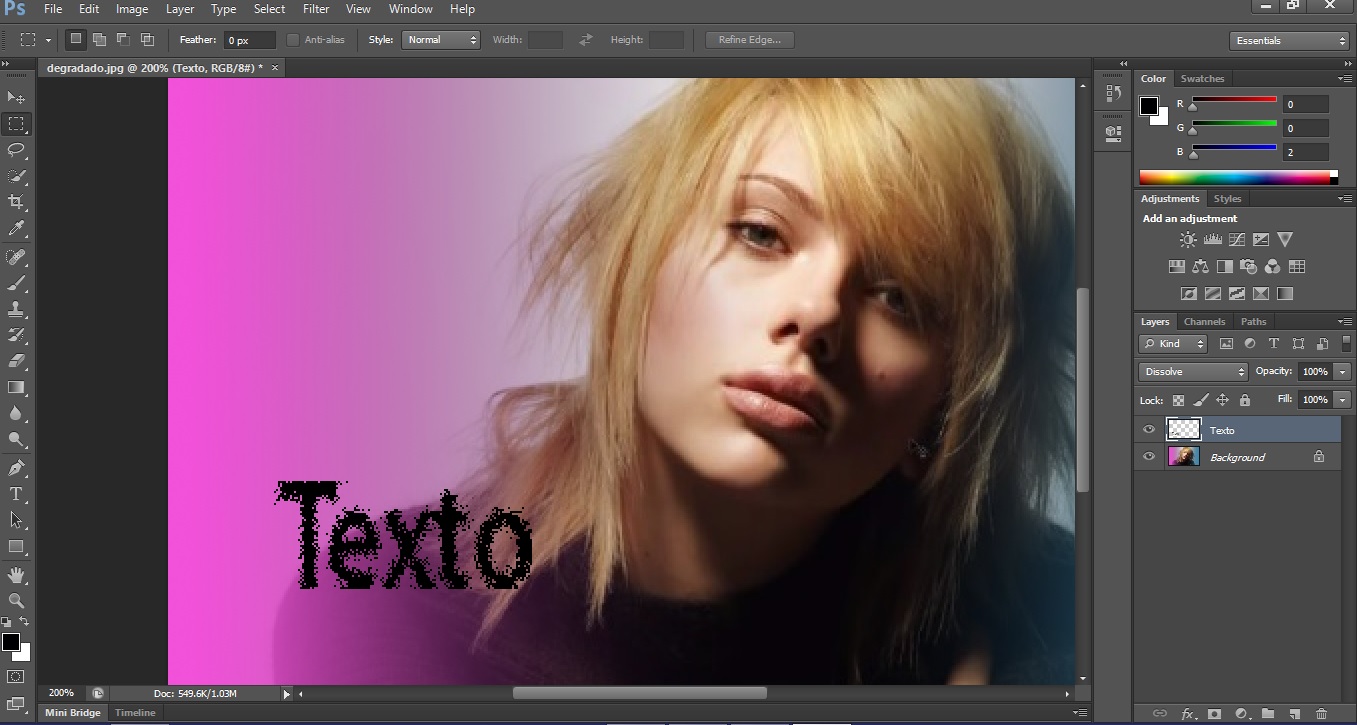Select the Eraser tool
1357x725 pixels.
click(x=16, y=361)
